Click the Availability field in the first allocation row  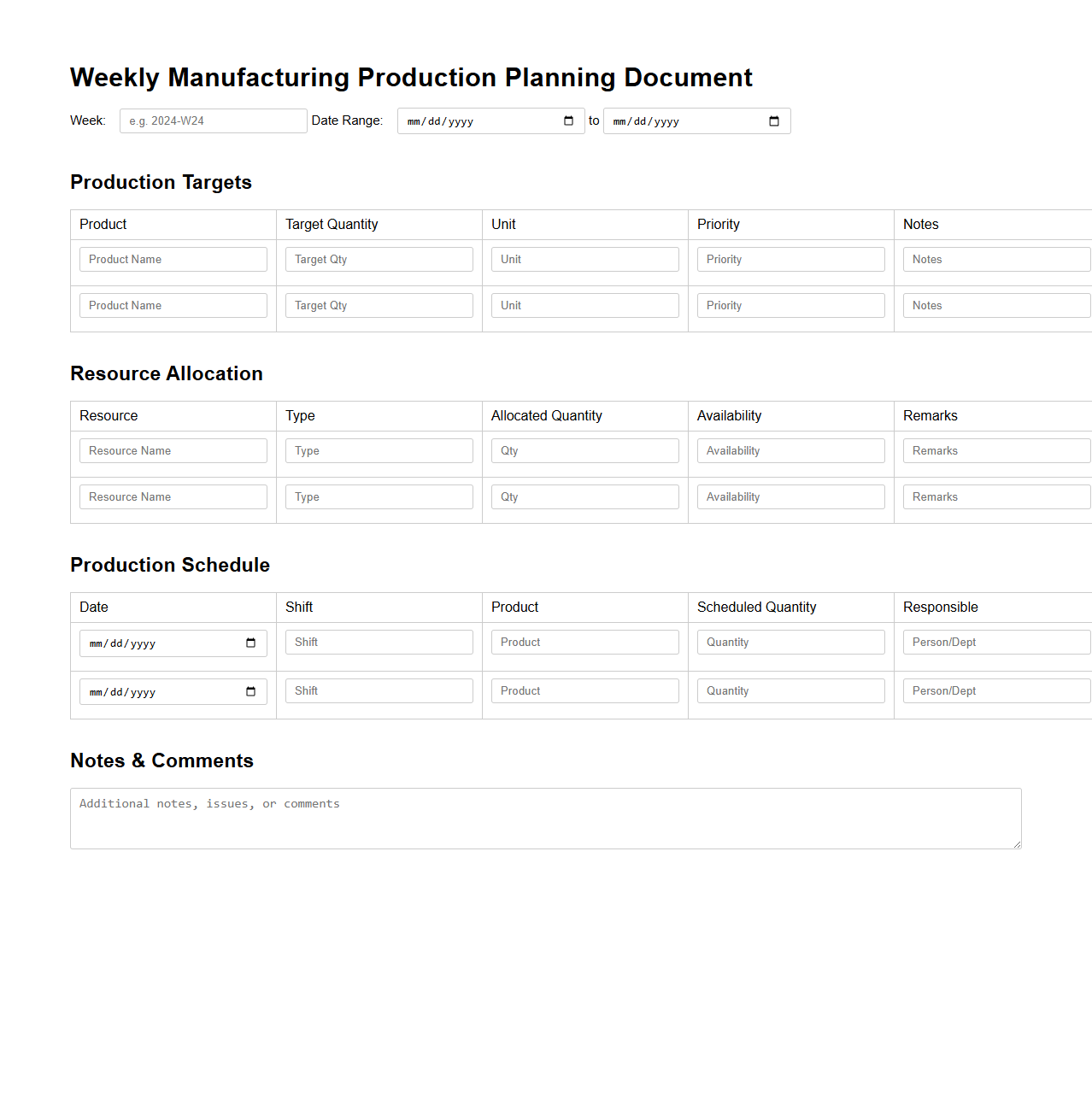pyautogui.click(x=790, y=450)
